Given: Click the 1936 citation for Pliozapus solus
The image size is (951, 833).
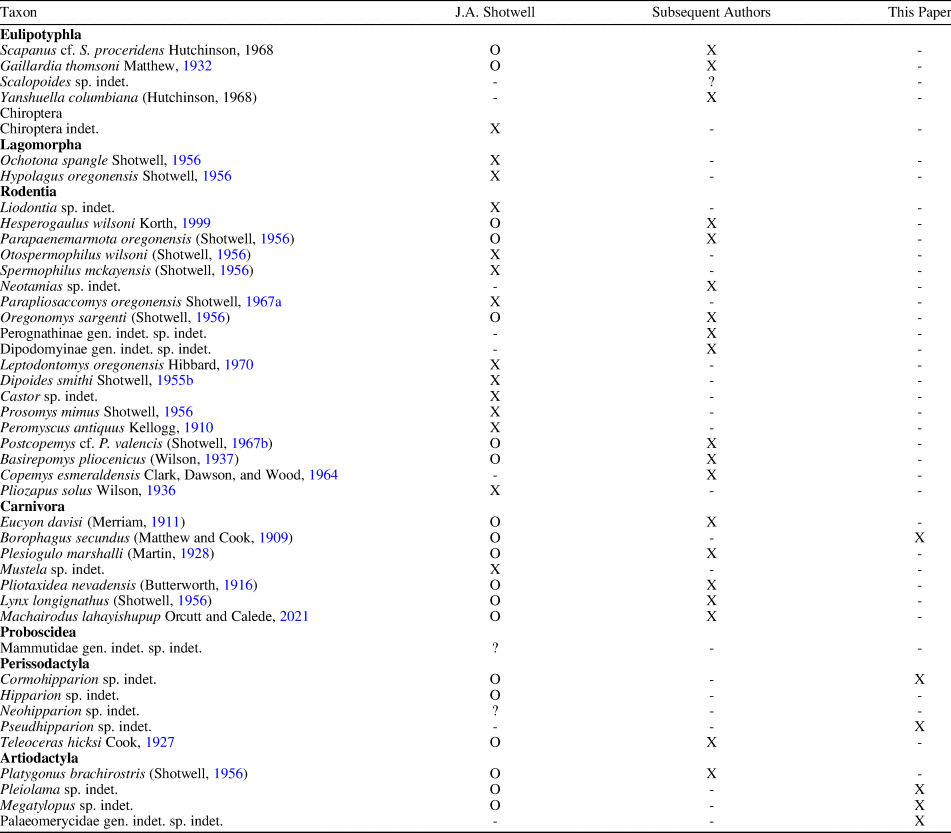Looking at the screenshot, I should (161, 491).
